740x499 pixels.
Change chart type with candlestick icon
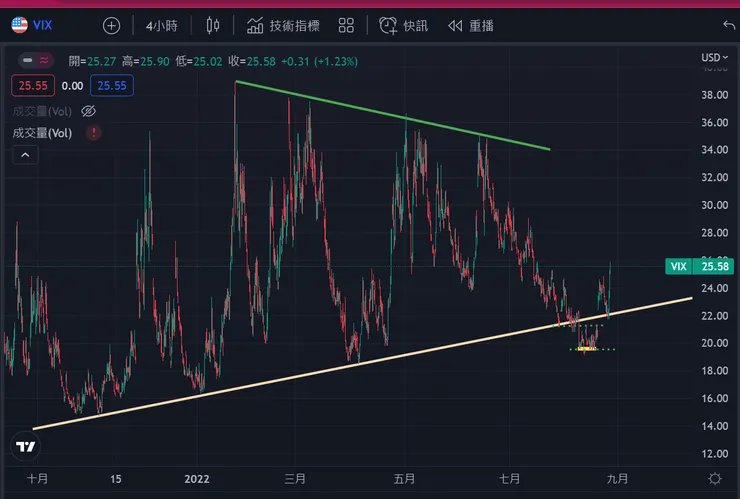coord(213,25)
